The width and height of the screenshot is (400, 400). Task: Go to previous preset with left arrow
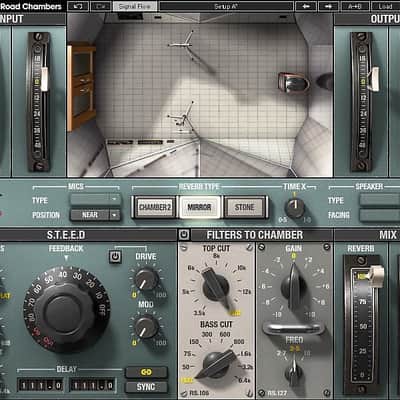pos(306,6)
